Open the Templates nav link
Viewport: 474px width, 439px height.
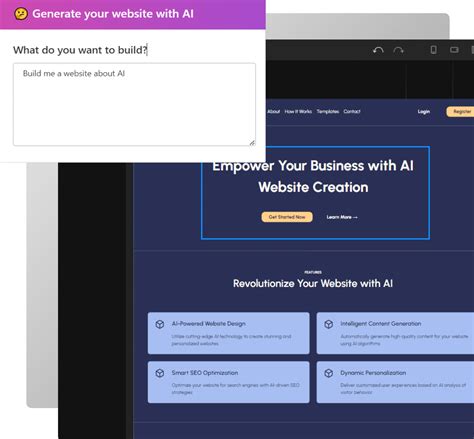(x=328, y=111)
